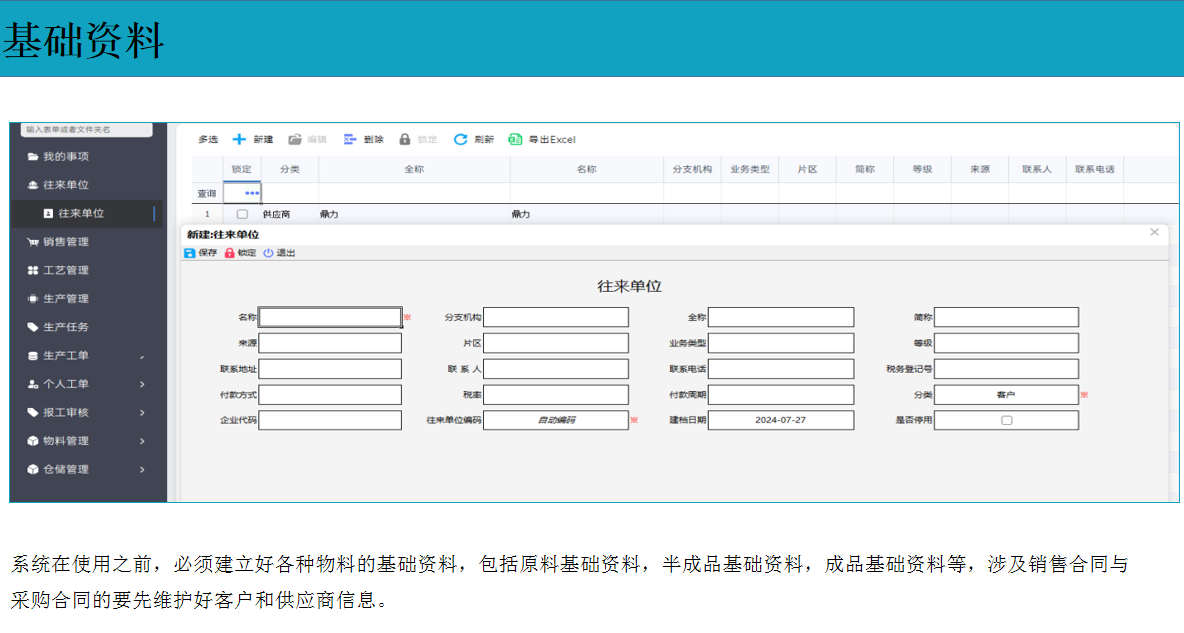Click the 导出Excel button label

[552, 140]
